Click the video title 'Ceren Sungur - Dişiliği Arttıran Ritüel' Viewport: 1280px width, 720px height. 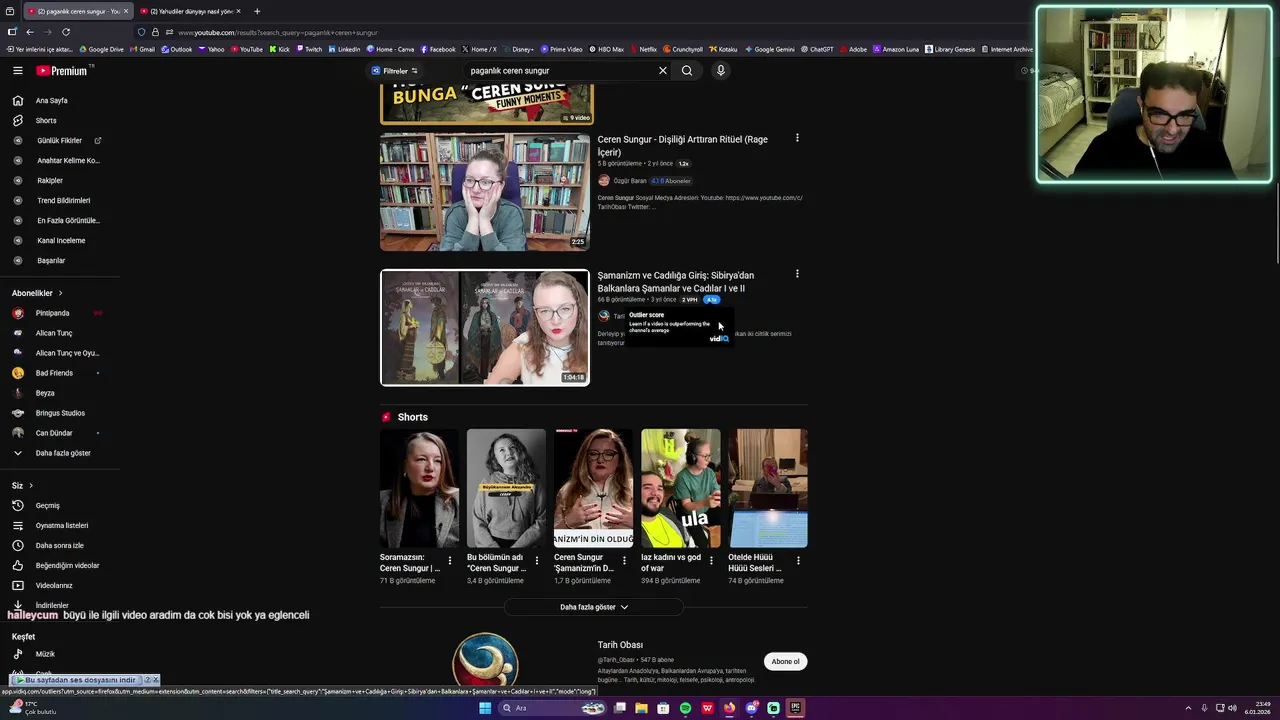(683, 145)
